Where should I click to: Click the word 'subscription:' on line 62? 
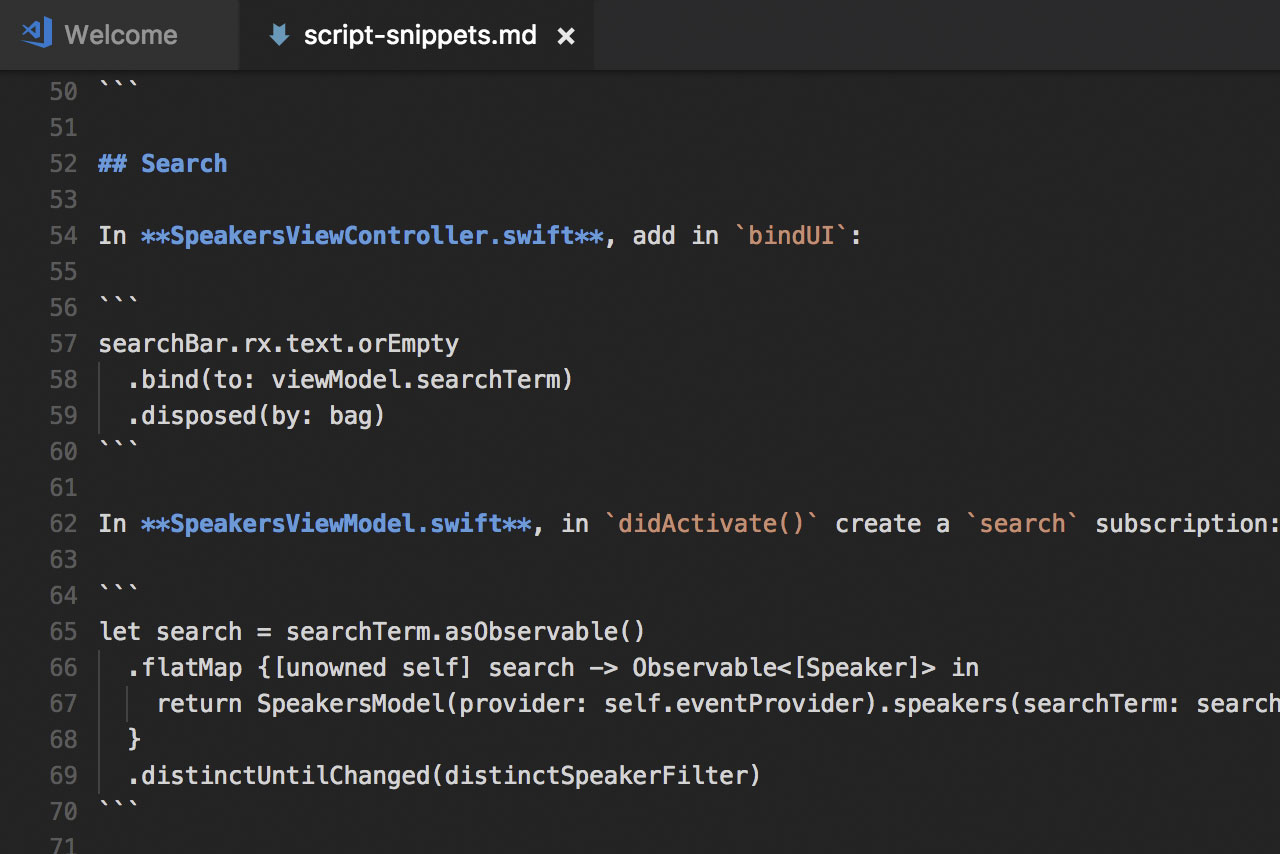point(1187,523)
